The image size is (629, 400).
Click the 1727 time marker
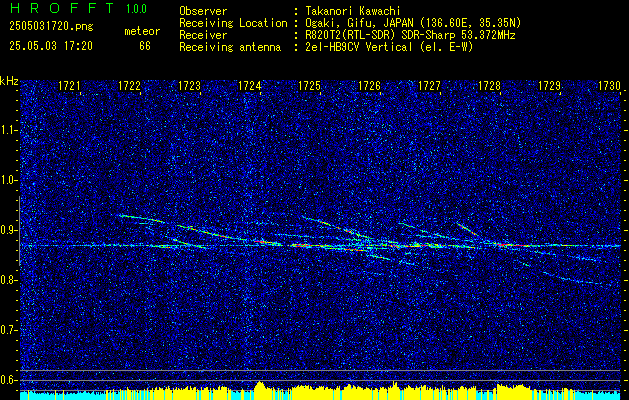(430, 86)
